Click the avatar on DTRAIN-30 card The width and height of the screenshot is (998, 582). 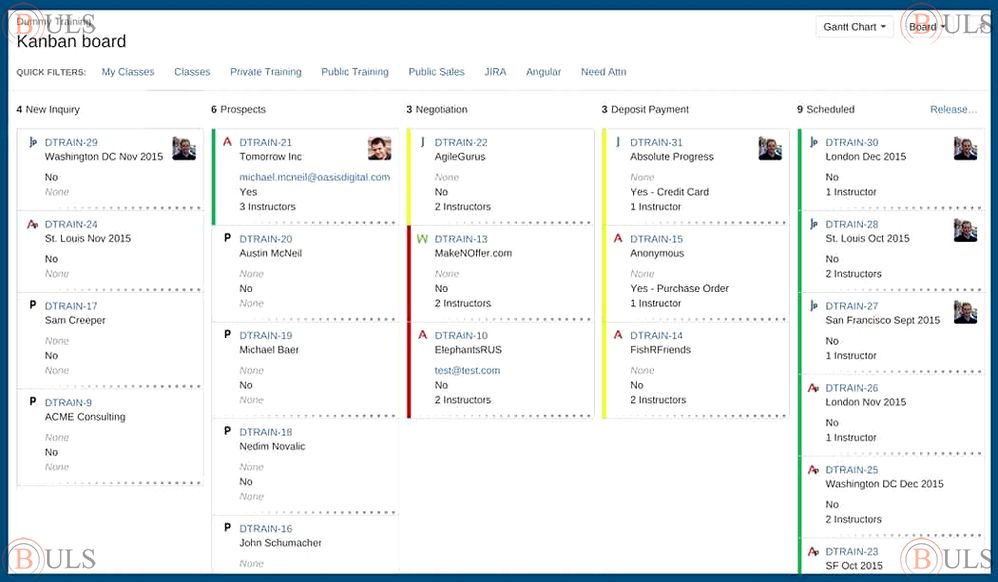[x=965, y=149]
